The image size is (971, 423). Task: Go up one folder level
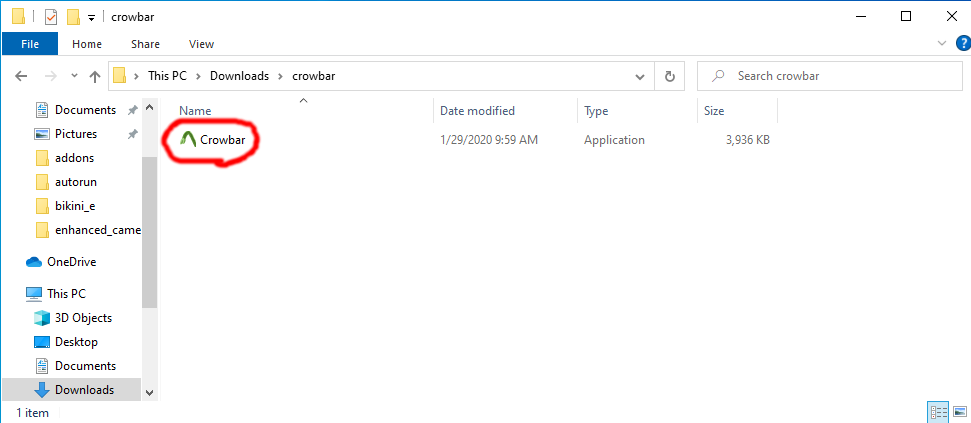(95, 76)
